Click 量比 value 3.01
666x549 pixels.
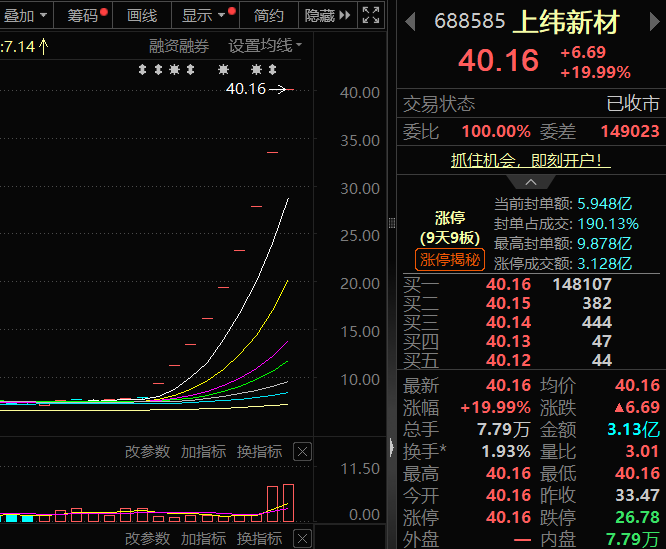click(642, 451)
